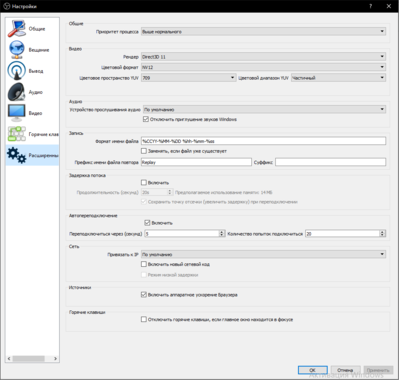The height and width of the screenshot is (380, 399).
Task: Open Цветовой формат NV12 dropdown
Action: tap(263, 67)
